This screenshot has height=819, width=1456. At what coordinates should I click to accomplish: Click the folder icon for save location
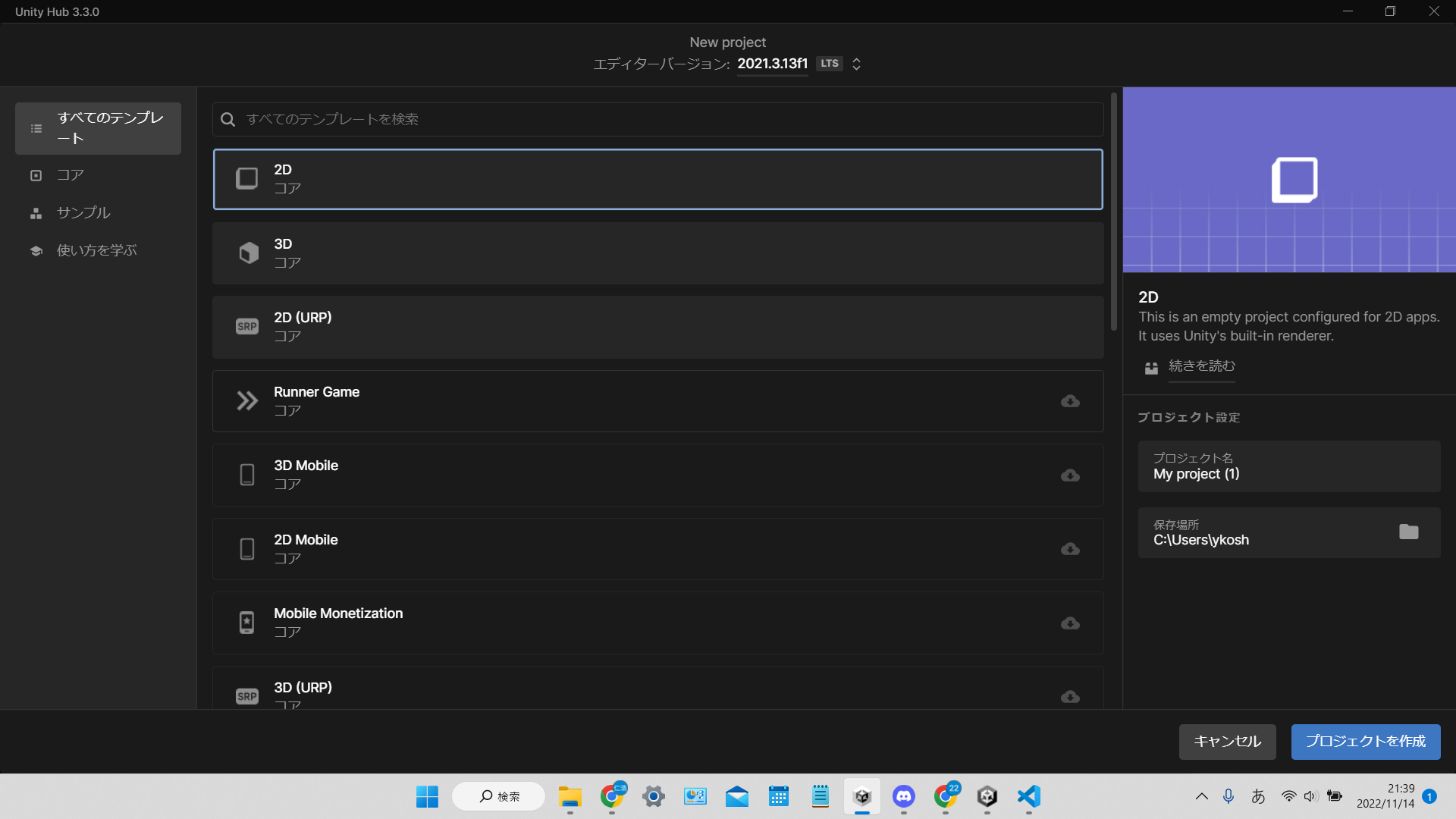[1408, 532]
